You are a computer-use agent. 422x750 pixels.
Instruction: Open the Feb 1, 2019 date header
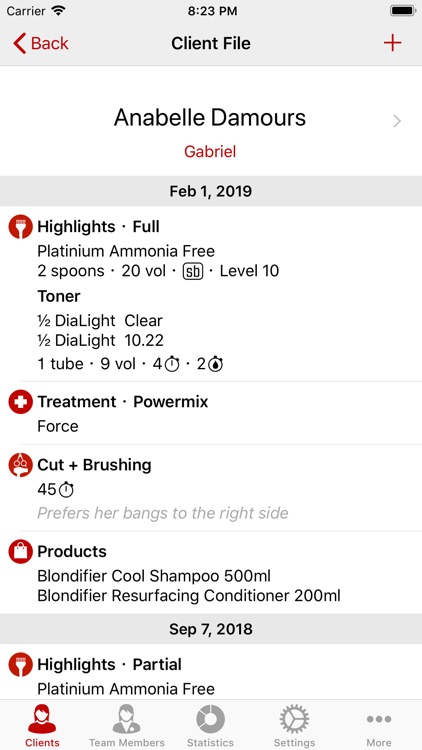[x=211, y=191]
